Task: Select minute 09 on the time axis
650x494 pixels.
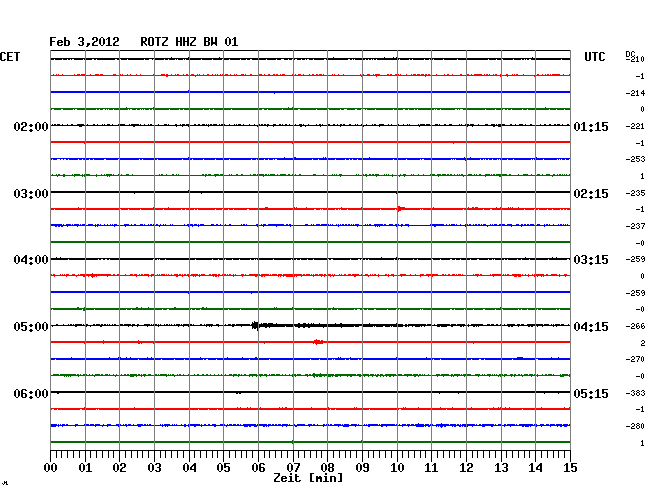Action: pyautogui.click(x=362, y=468)
